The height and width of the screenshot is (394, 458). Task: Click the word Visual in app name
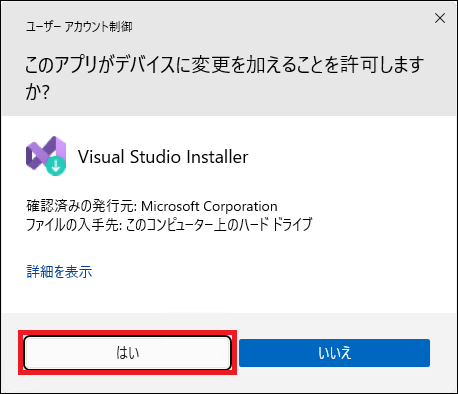pos(101,157)
